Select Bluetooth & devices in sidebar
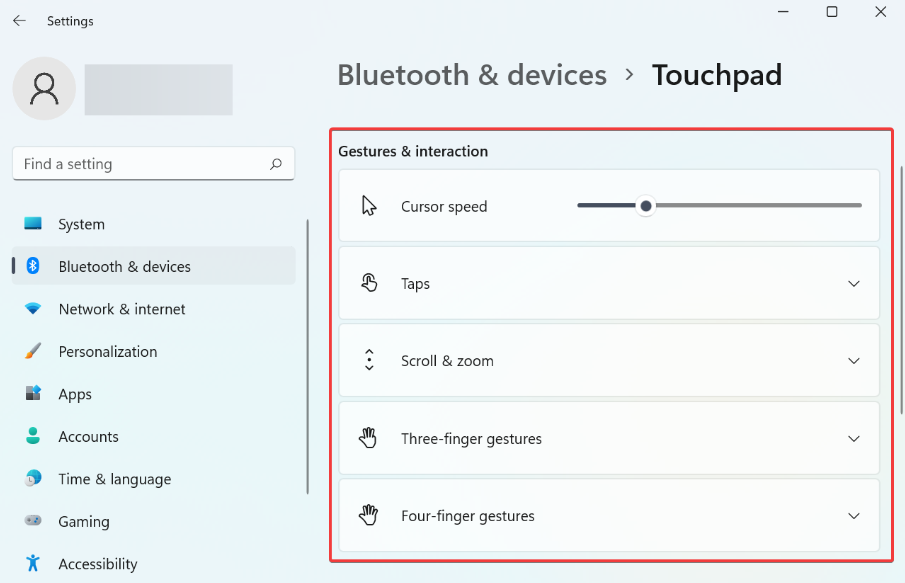 pyautogui.click(x=124, y=267)
